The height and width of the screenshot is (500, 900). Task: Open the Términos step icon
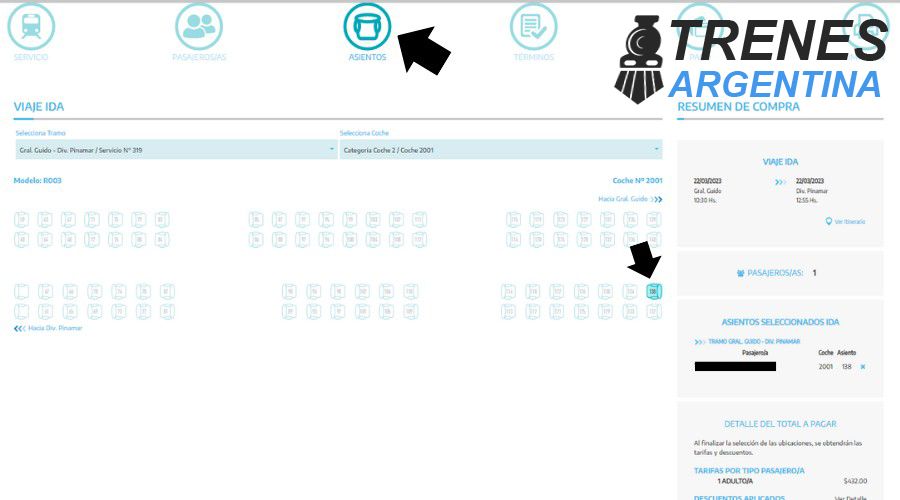point(534,27)
